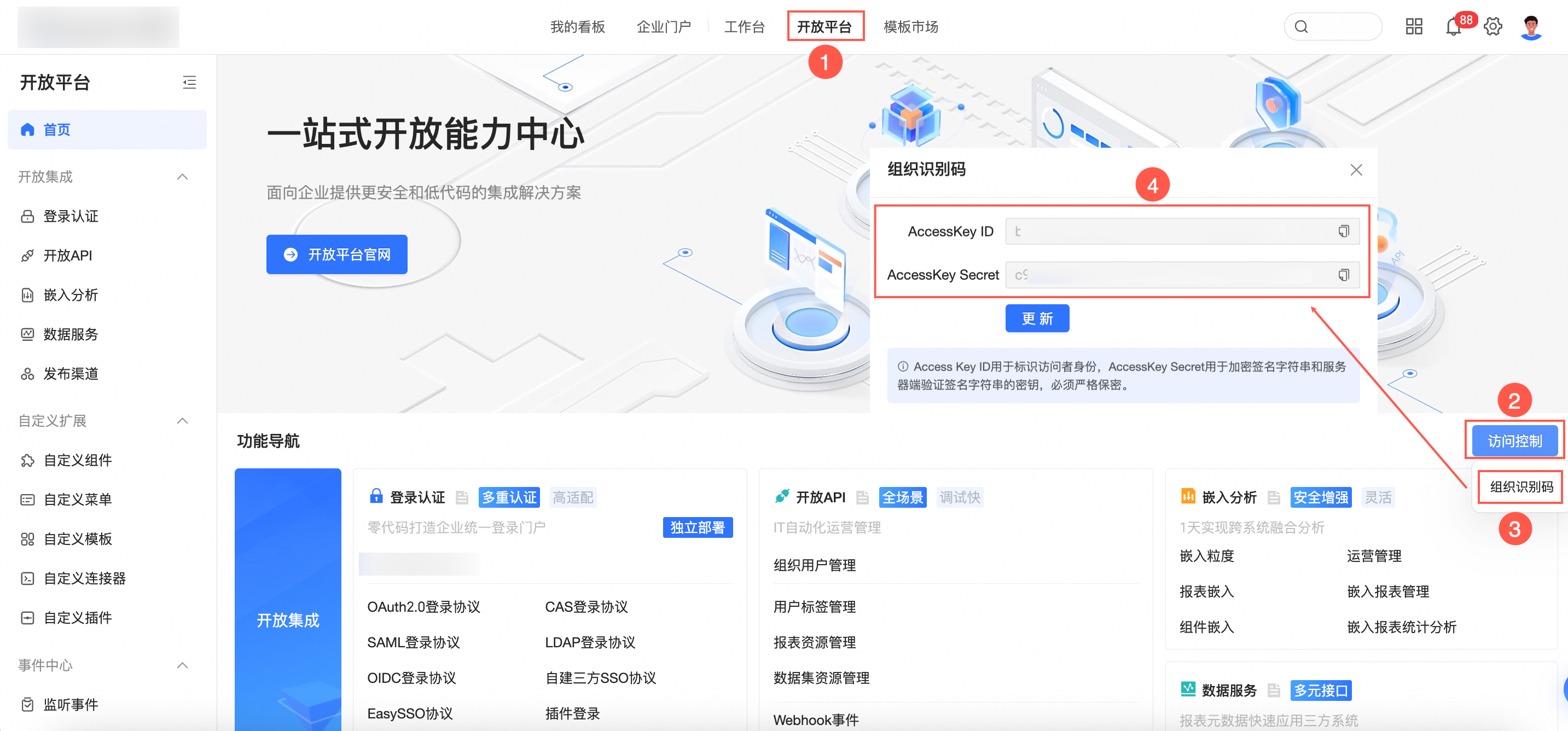The height and width of the screenshot is (731, 1568).
Task: Collapse the 开放集成 sidebar section
Action: pos(182,177)
